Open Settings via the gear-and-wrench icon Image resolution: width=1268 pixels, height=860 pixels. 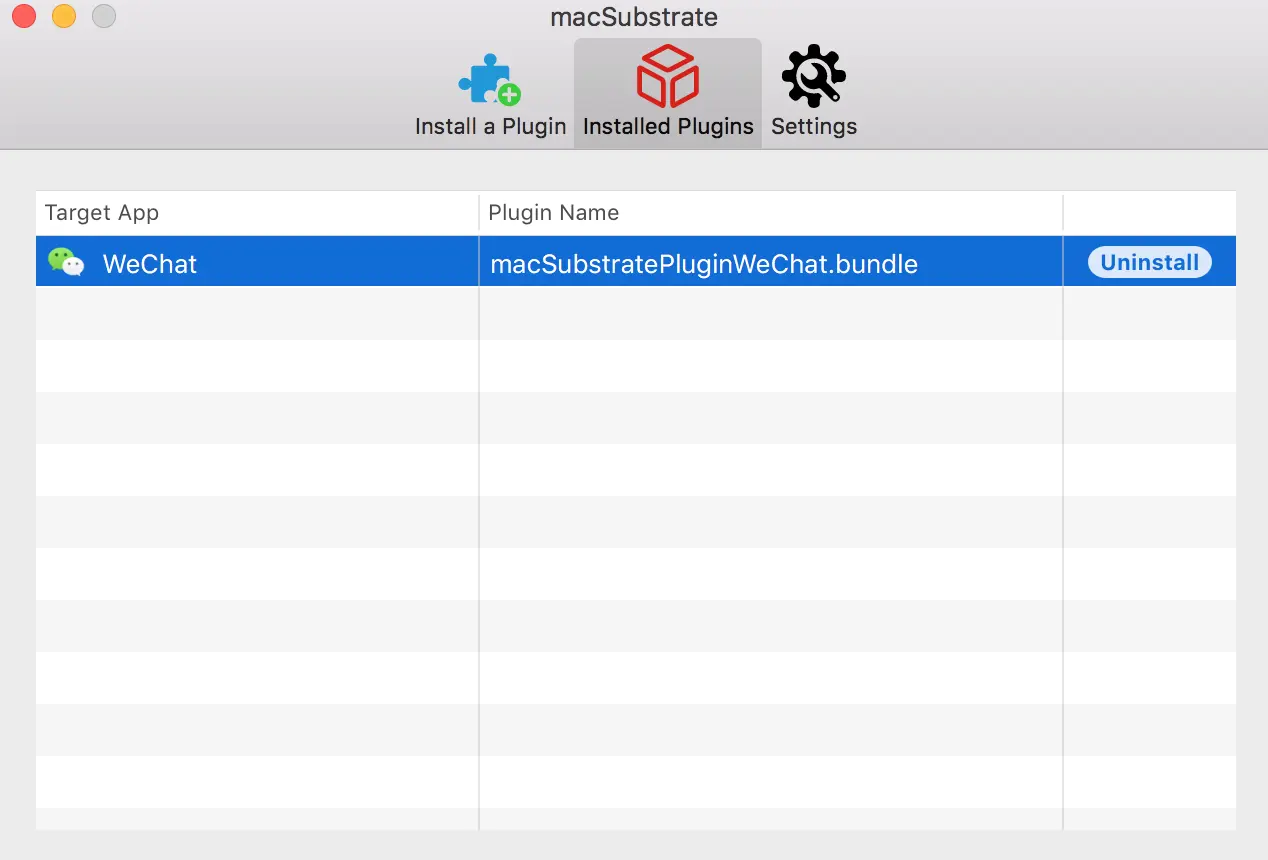click(813, 73)
